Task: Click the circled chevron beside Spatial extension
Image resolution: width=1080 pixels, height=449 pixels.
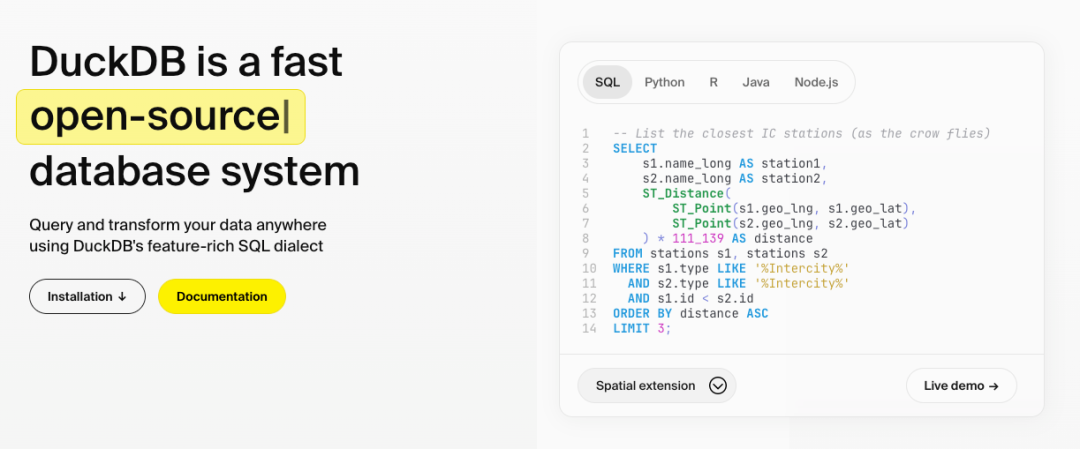Action: [x=717, y=386]
